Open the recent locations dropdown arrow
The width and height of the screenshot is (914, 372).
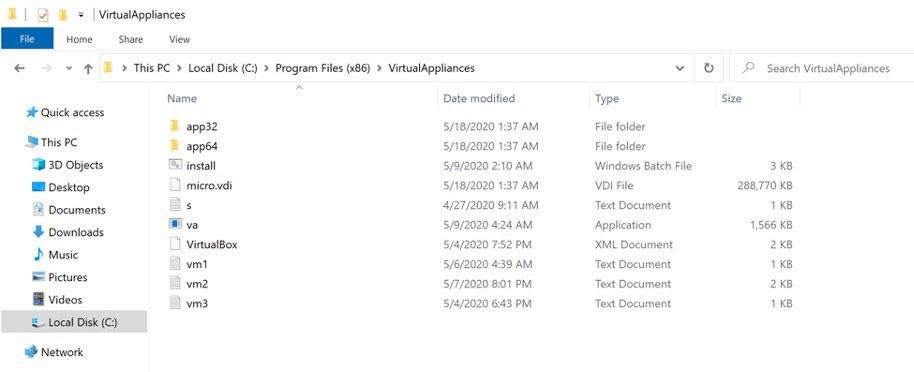69,68
